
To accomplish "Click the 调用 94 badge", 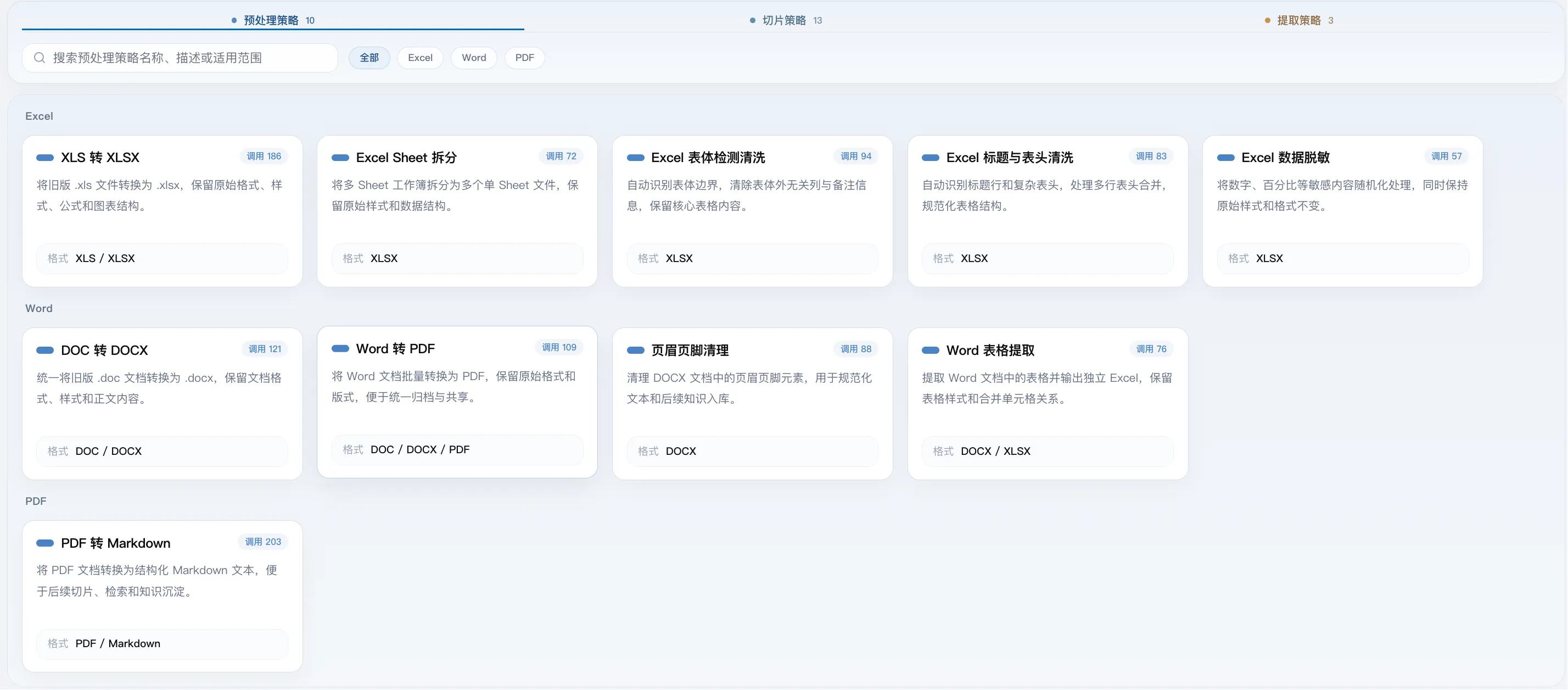I will point(856,157).
